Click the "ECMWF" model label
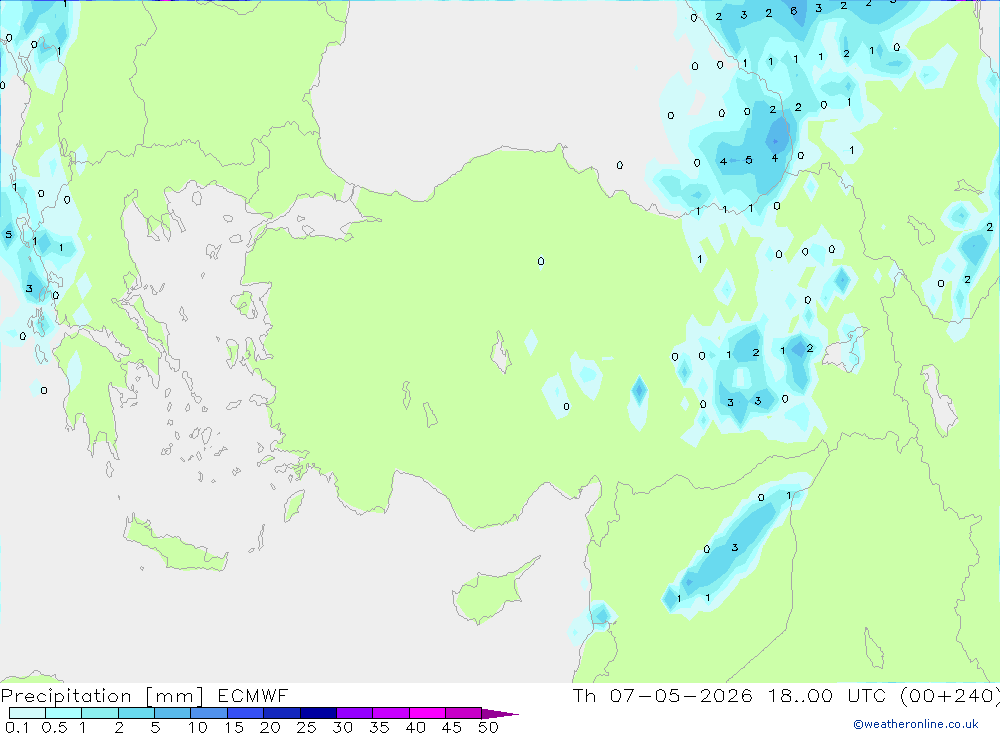Screen dimensions: 1000x733 coord(253,695)
